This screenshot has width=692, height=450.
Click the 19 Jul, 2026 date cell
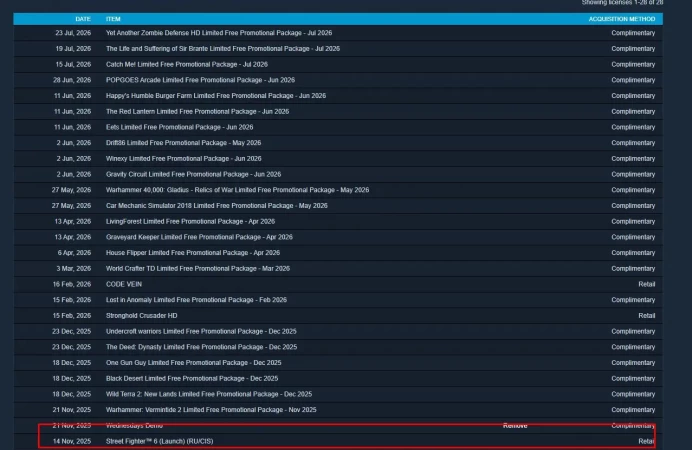(73, 49)
